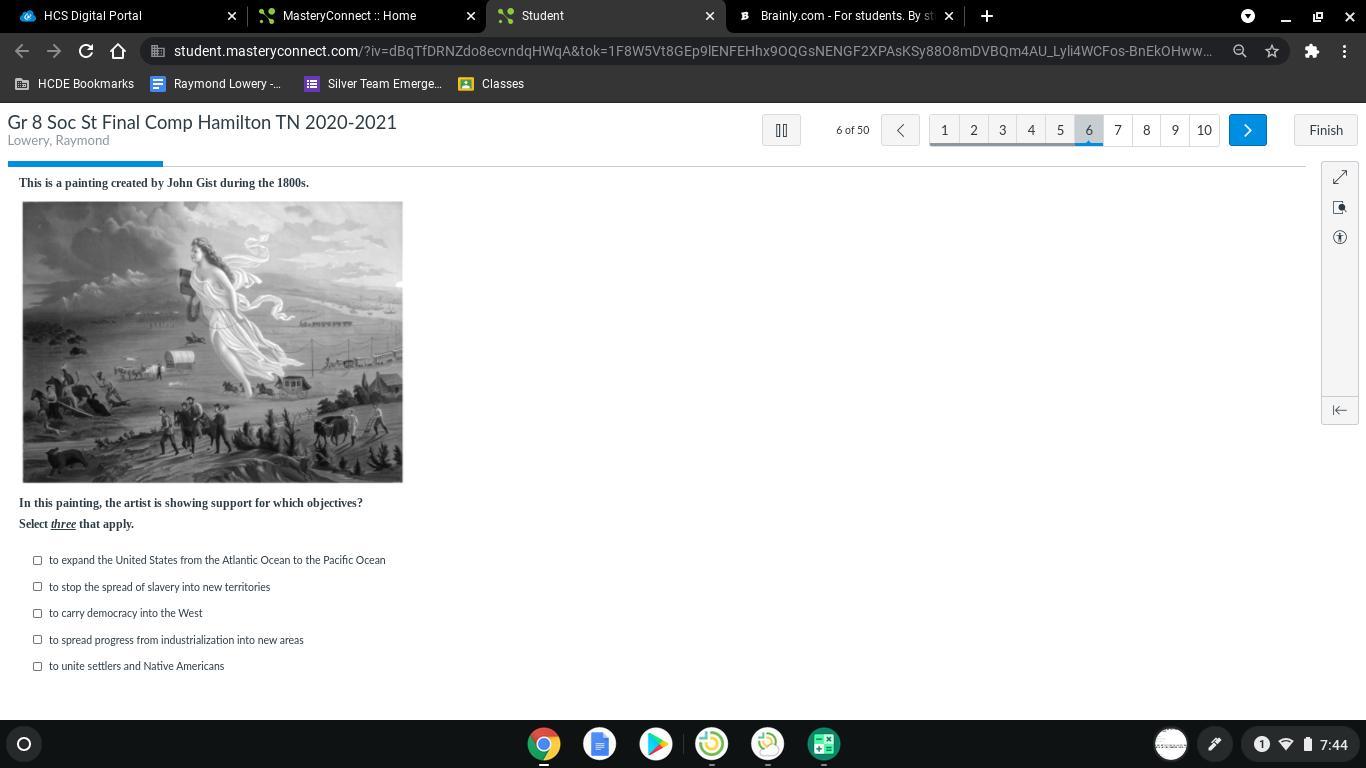1366x768 pixels.
Task: Open Play Store from the shelf
Action: [656, 744]
